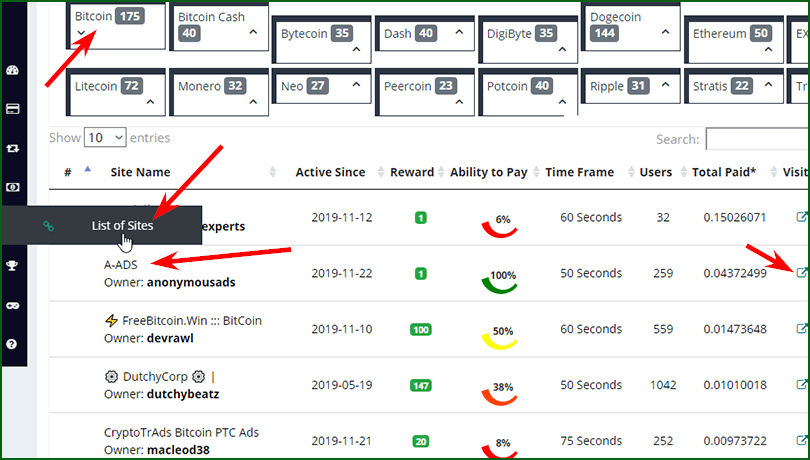Click the A-ADS site name
The image size is (810, 460).
(x=120, y=265)
